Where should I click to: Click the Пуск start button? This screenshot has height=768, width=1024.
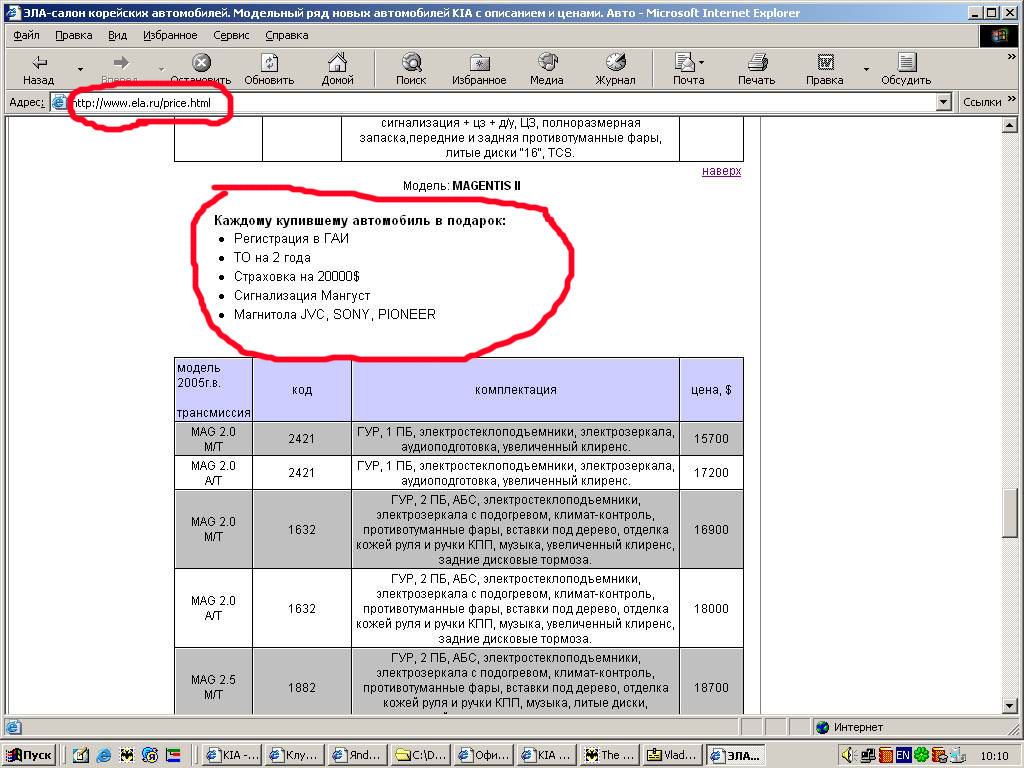click(x=30, y=755)
